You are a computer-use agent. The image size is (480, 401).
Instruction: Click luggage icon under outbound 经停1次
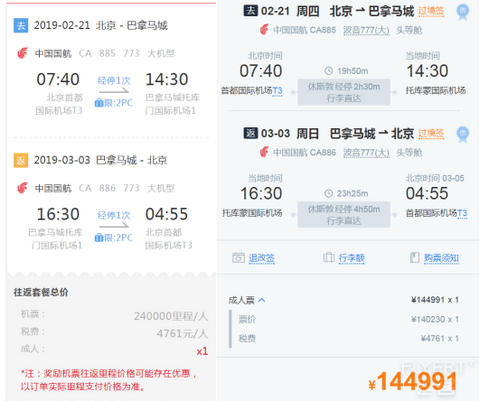click(99, 103)
